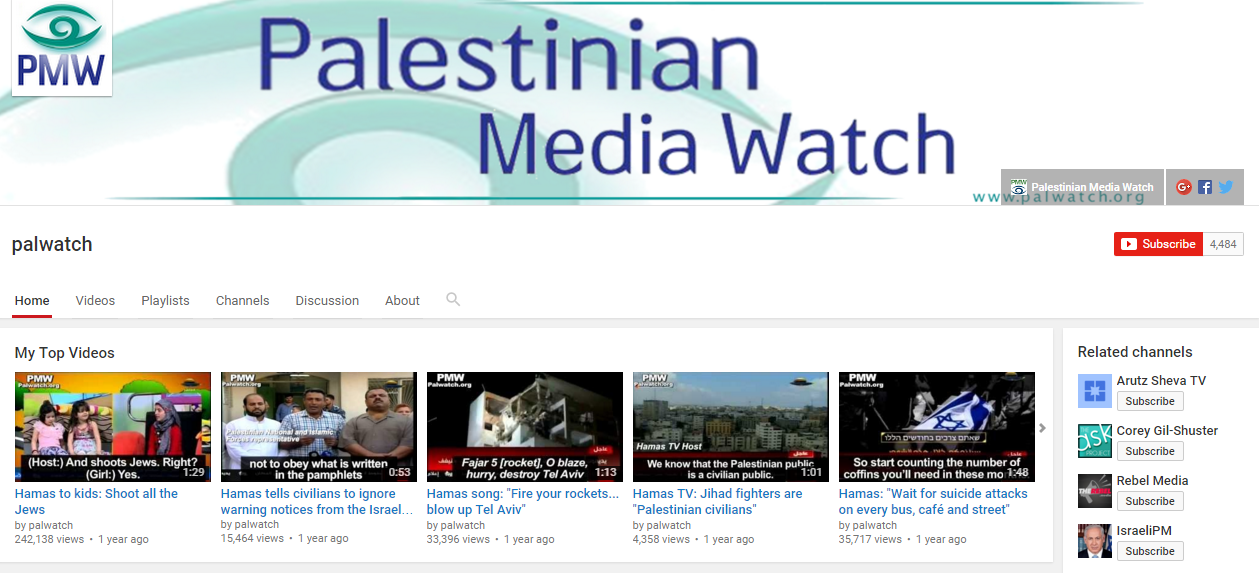Image resolution: width=1259 pixels, height=573 pixels.
Task: Open 'Hamas song: Fire your rockets' title
Action: pos(523,501)
